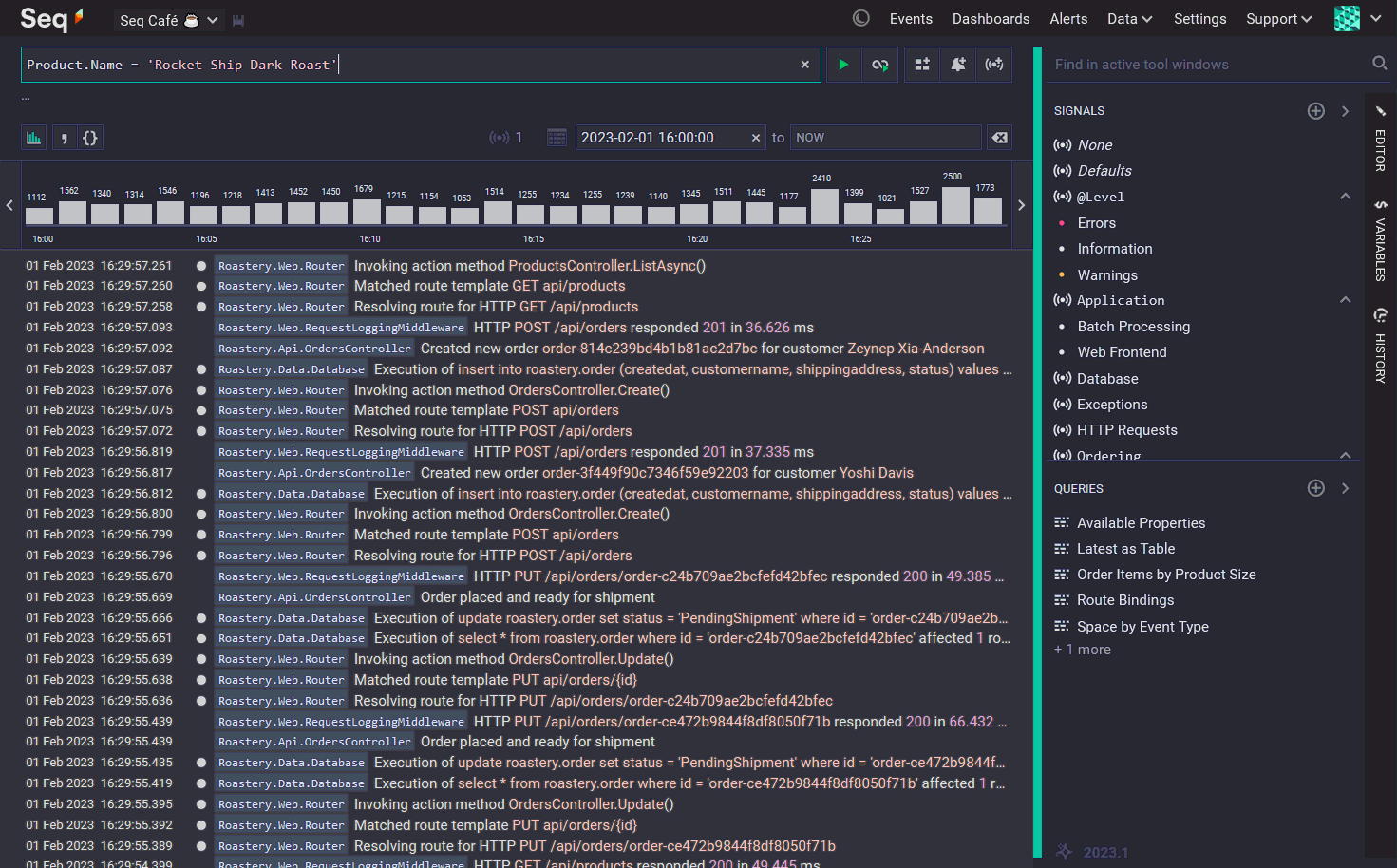Activate the Database signal
Screen dimensions: 1397x868
click(1107, 379)
